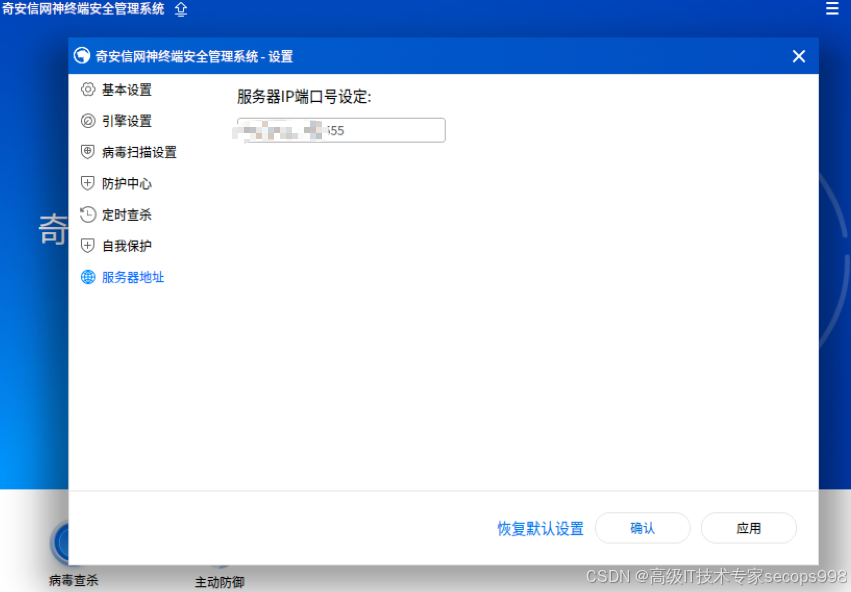Click the app logo in settings title bar

82,56
